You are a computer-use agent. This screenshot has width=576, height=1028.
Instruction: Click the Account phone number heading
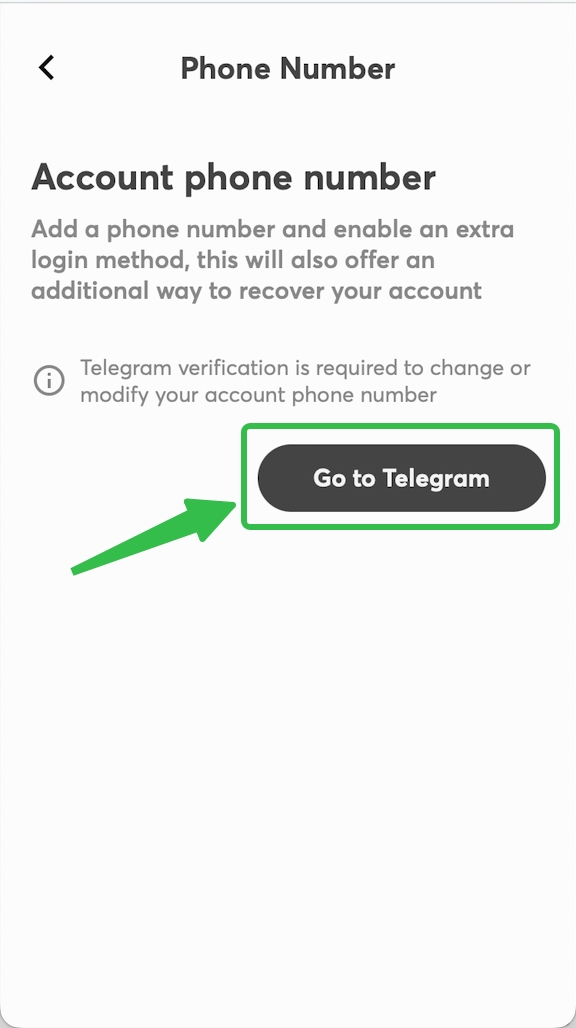coord(233,178)
